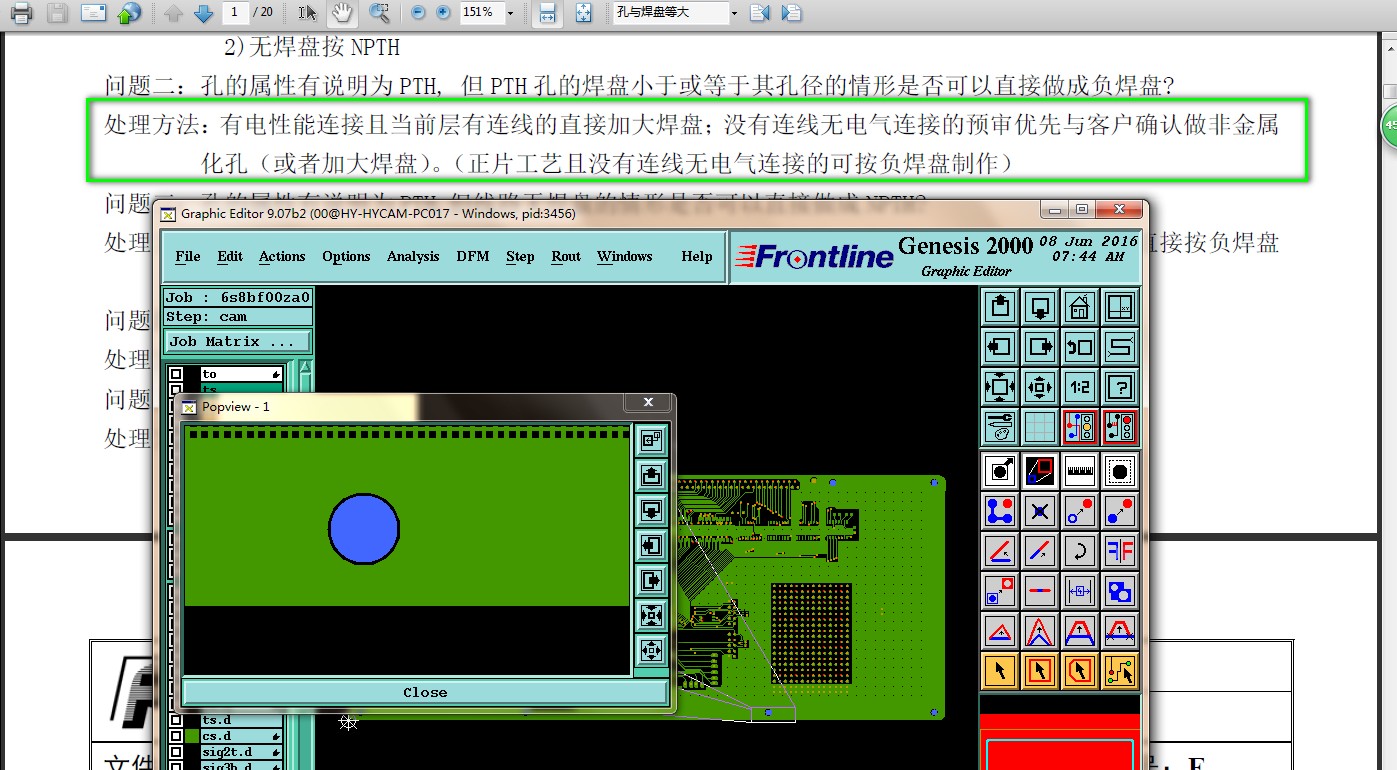The height and width of the screenshot is (770, 1397).
Task: Open the Windows menu
Action: pos(625,256)
